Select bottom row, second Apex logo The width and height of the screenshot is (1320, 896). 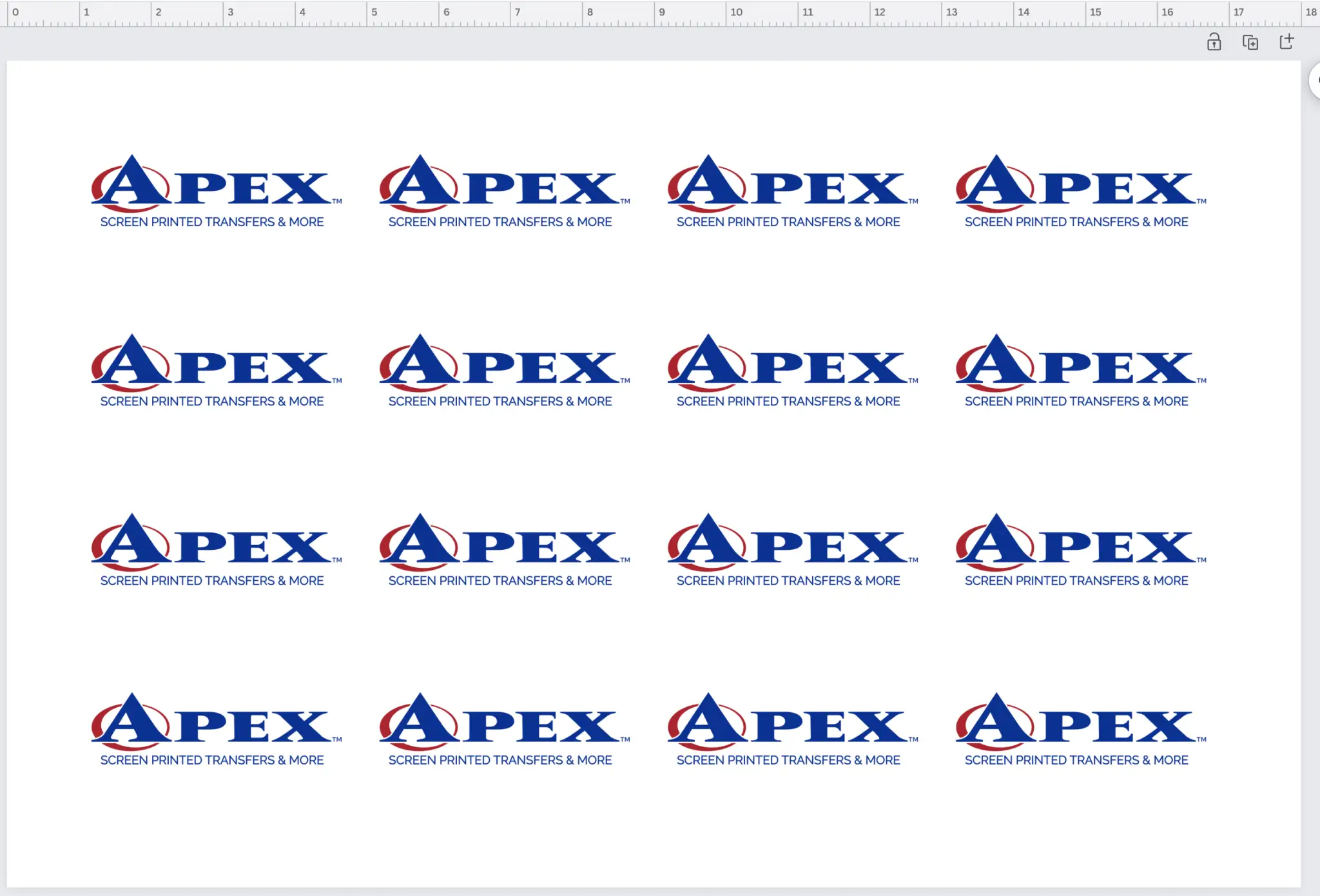point(504,730)
